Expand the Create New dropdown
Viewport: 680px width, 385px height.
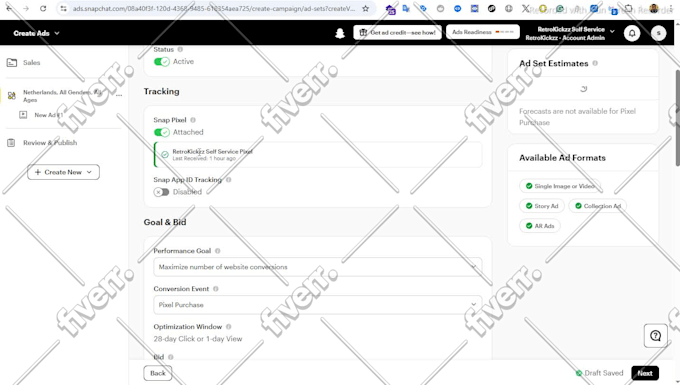tap(63, 172)
